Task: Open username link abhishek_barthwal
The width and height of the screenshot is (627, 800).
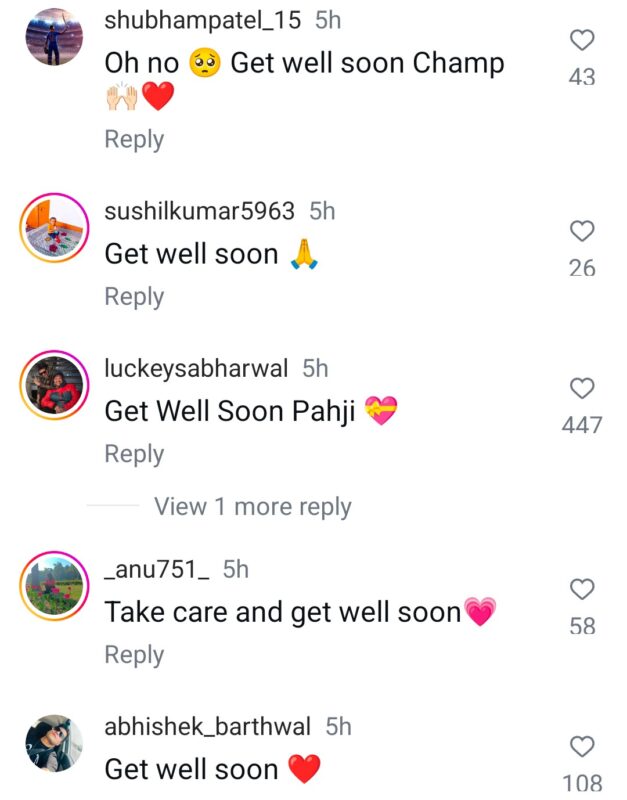Action: point(208,727)
